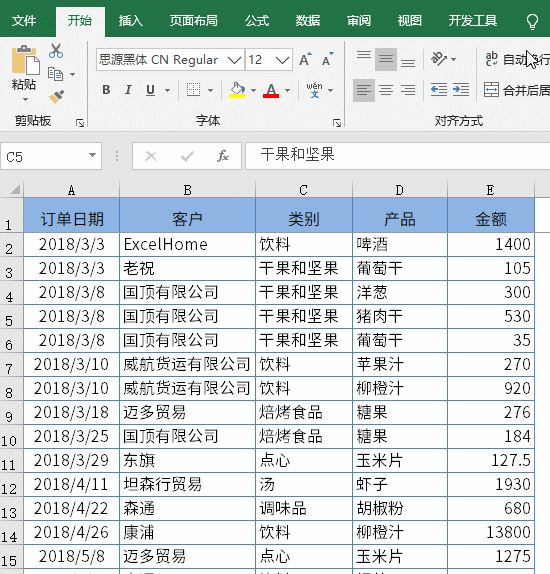Toggle Italic formatting
This screenshot has width=550, height=574.
point(128,90)
